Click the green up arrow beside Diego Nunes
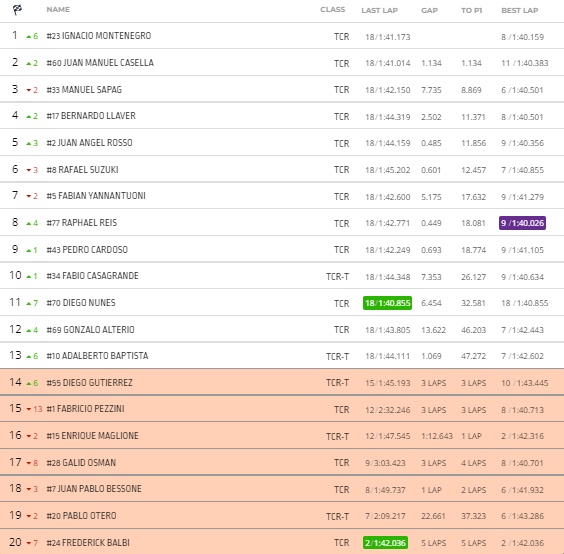The width and height of the screenshot is (564, 554). (x=29, y=304)
